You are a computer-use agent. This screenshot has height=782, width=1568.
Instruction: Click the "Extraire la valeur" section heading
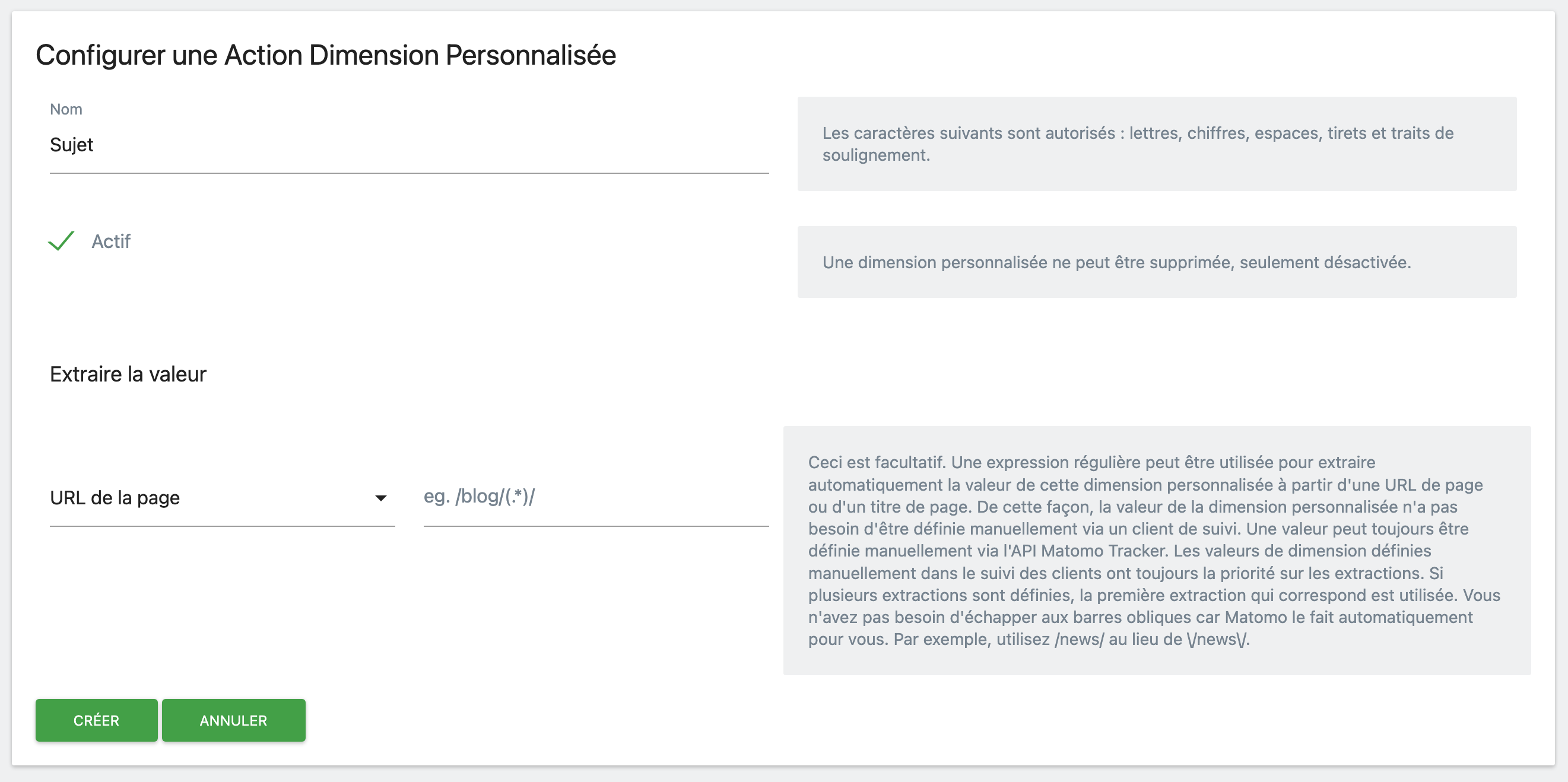pos(128,374)
